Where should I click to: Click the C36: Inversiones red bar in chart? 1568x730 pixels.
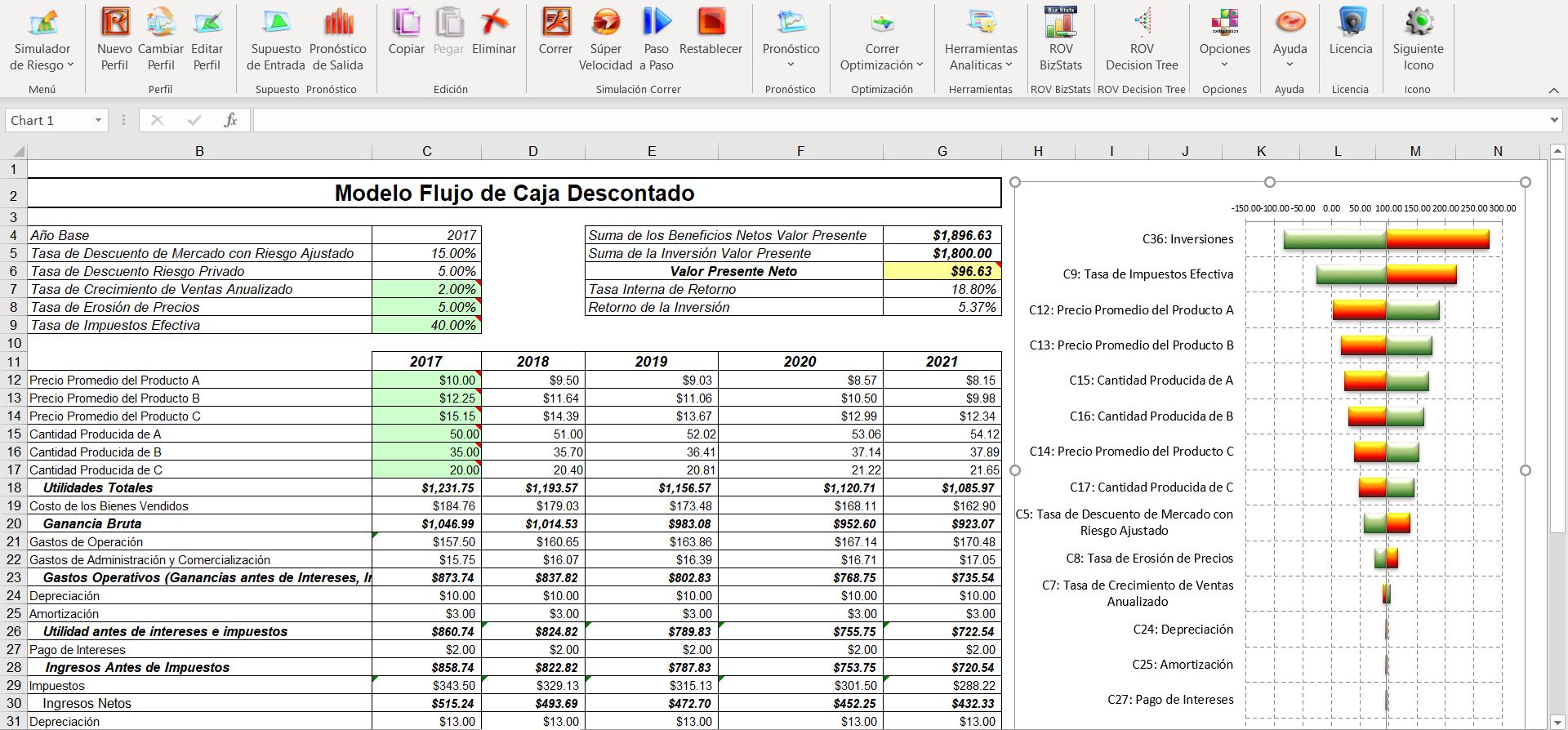[1437, 239]
